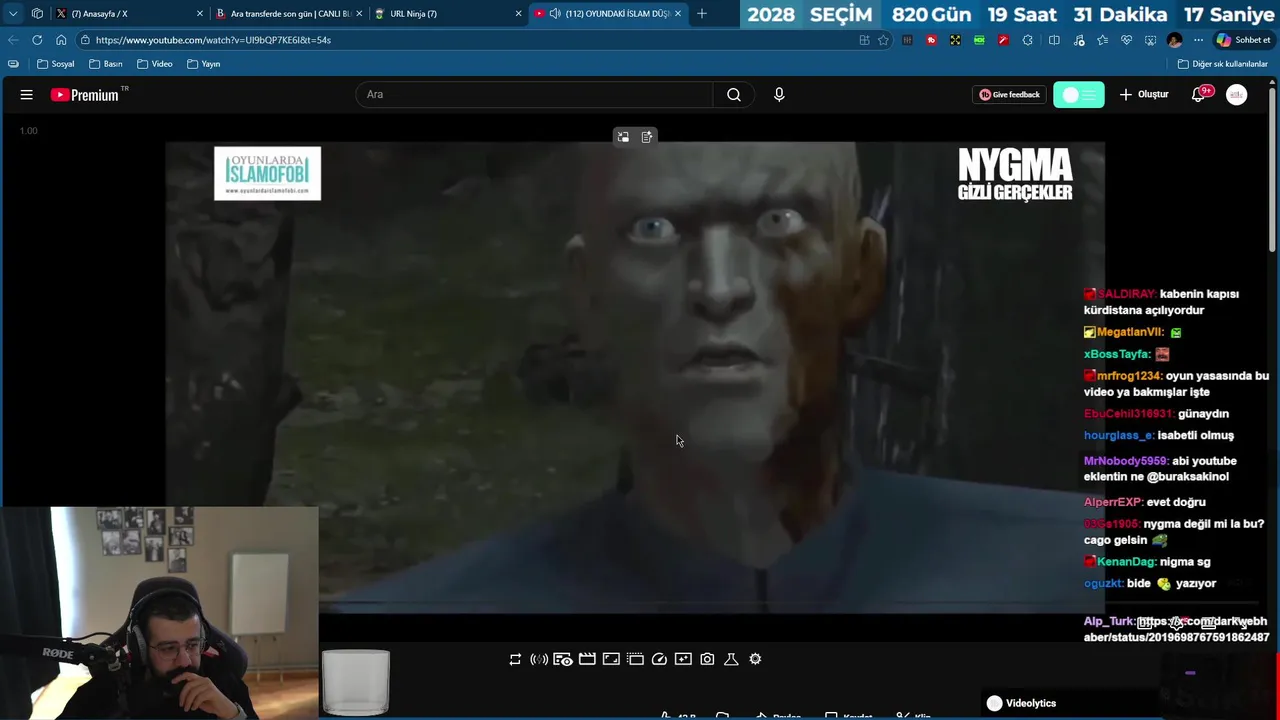Image resolution: width=1280 pixels, height=720 pixels.
Task: Click the site info lock icon
Action: (86, 40)
